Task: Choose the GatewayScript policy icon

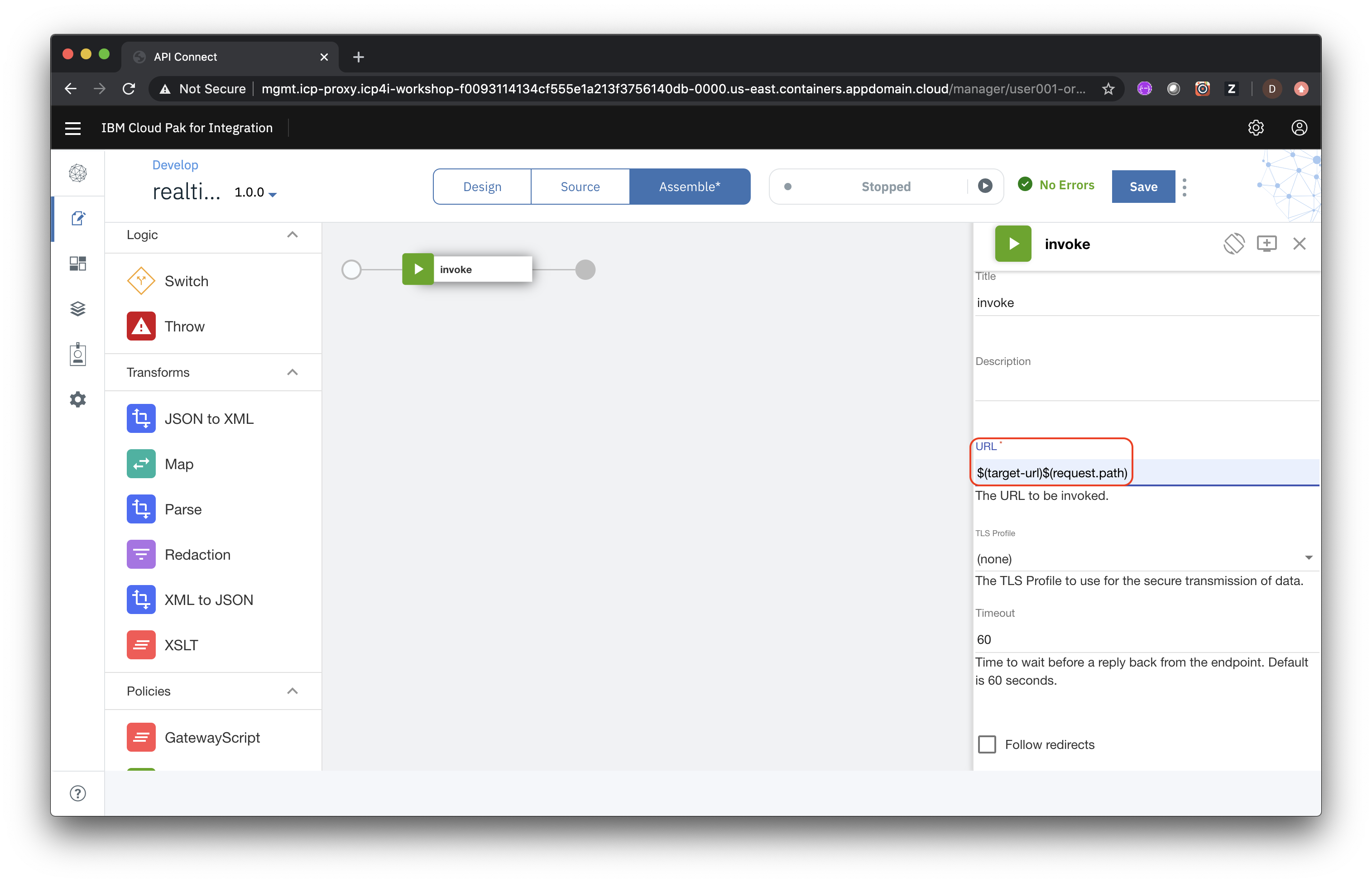Action: [140, 737]
